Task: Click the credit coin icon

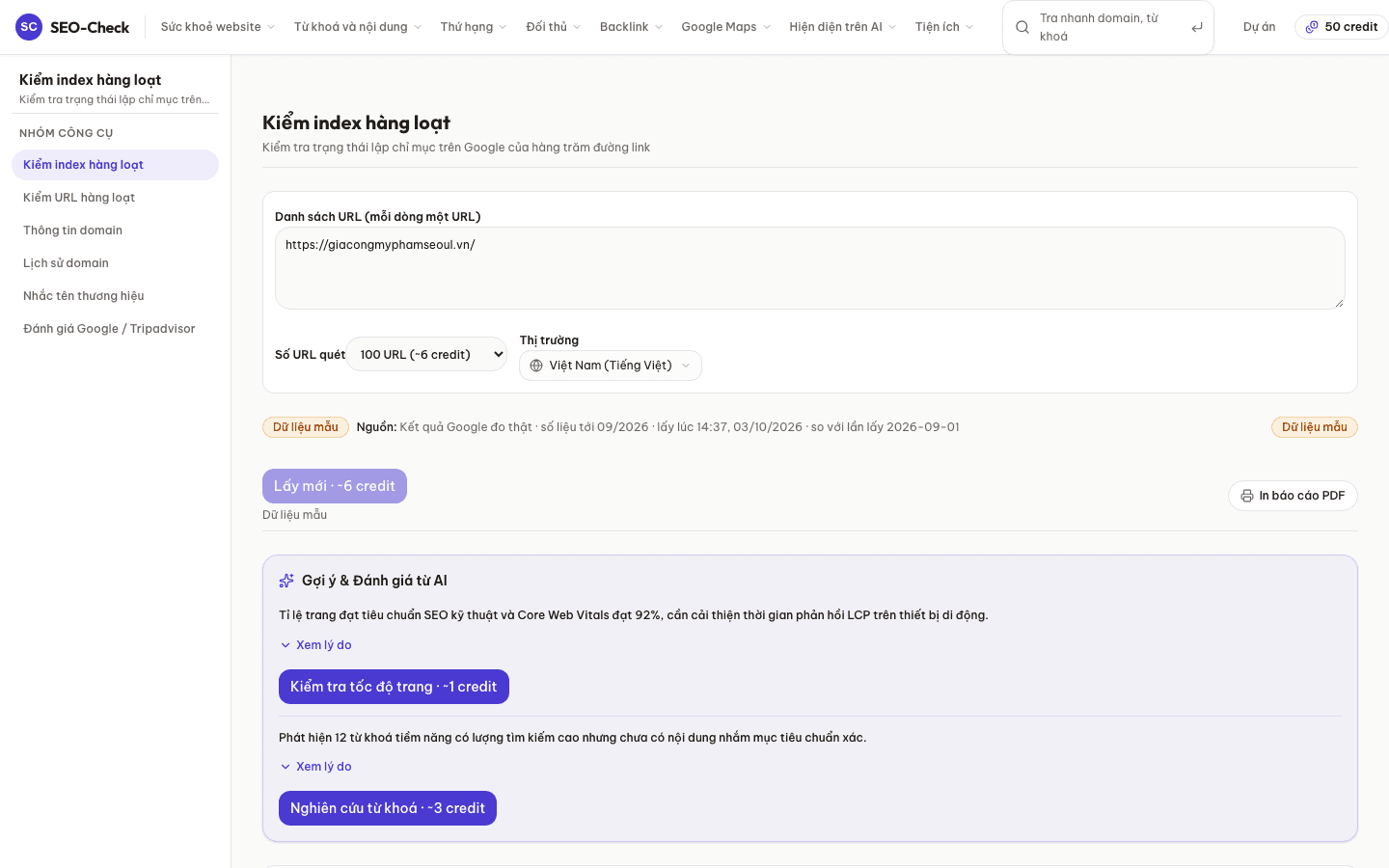Action: (1312, 27)
